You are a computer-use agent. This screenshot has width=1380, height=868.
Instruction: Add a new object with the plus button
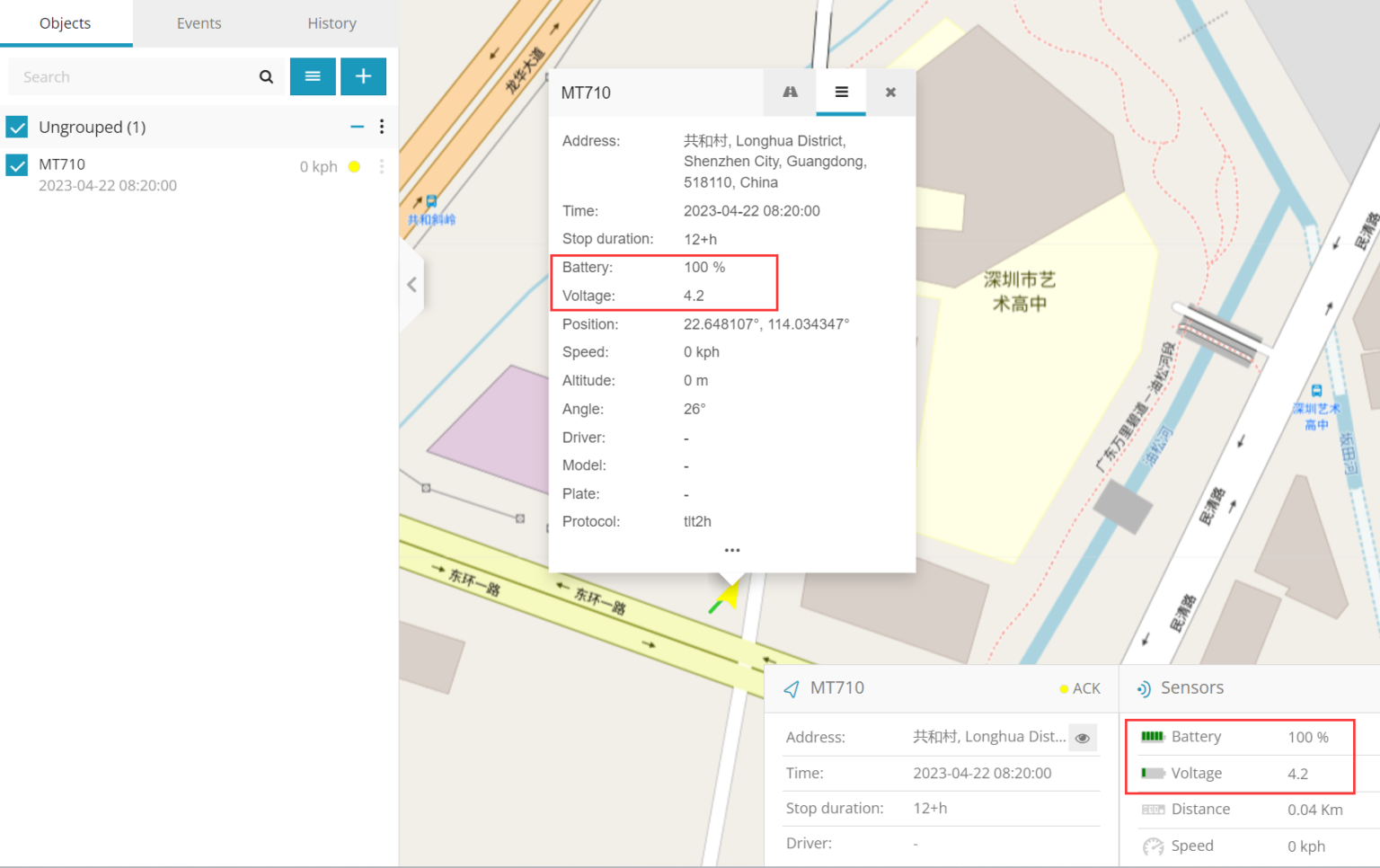(363, 76)
